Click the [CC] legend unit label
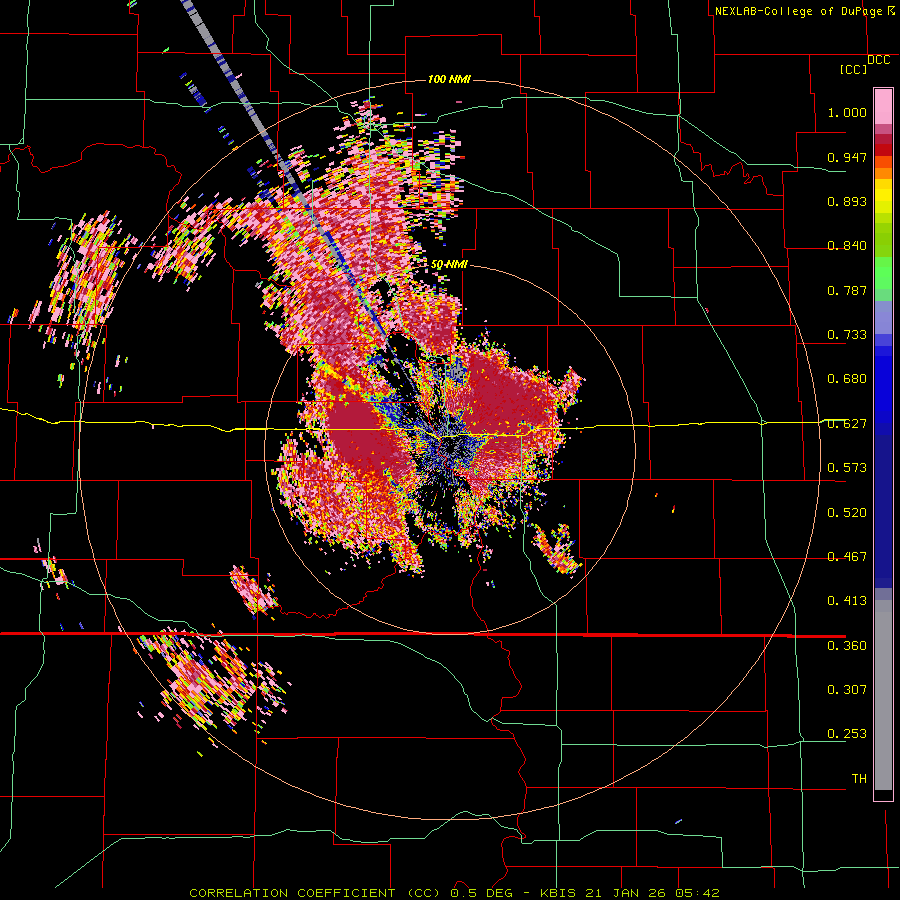The image size is (900, 900). pyautogui.click(x=854, y=69)
